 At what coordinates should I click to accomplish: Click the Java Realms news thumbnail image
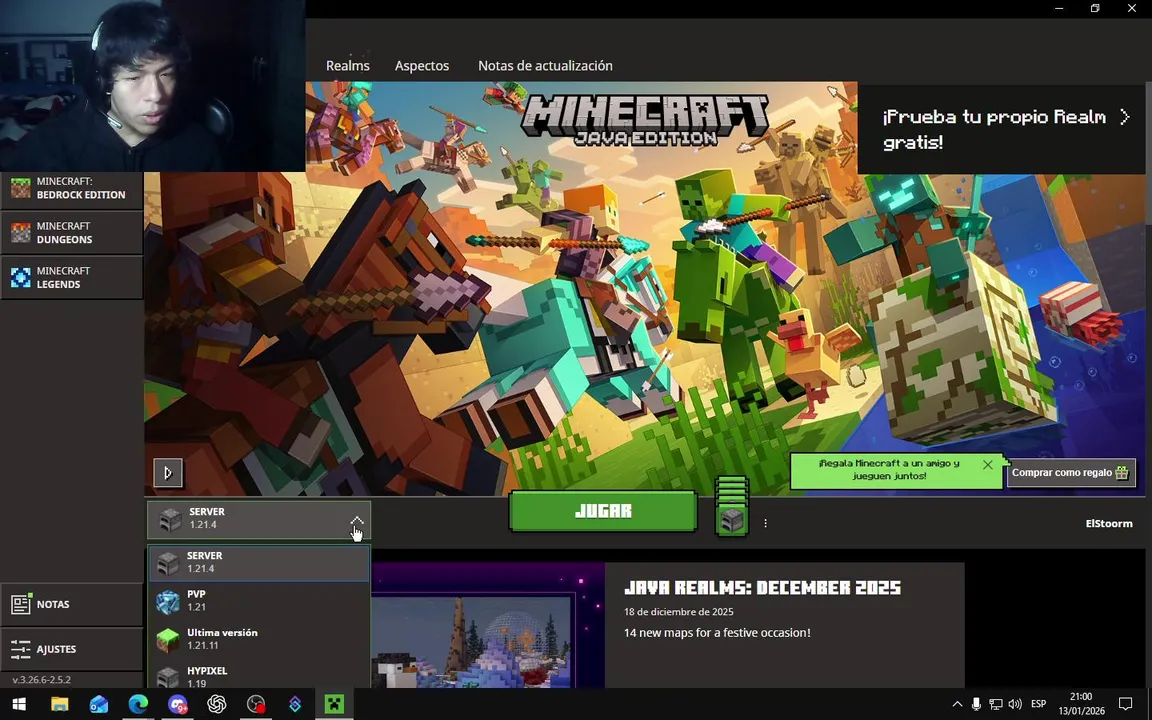(x=488, y=625)
